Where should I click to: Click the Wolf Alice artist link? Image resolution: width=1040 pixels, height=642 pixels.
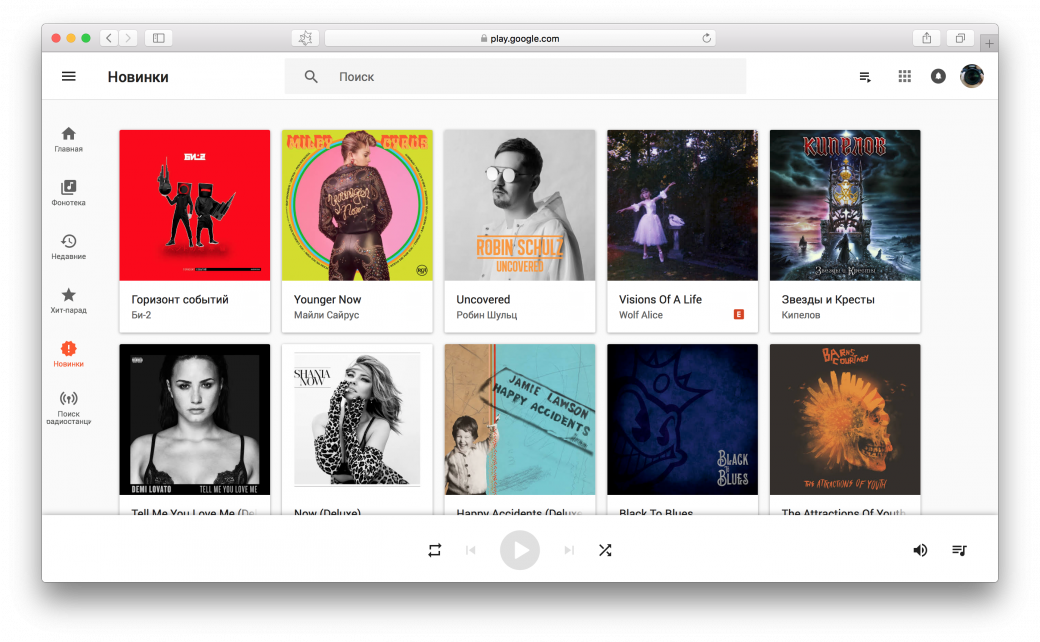641,315
